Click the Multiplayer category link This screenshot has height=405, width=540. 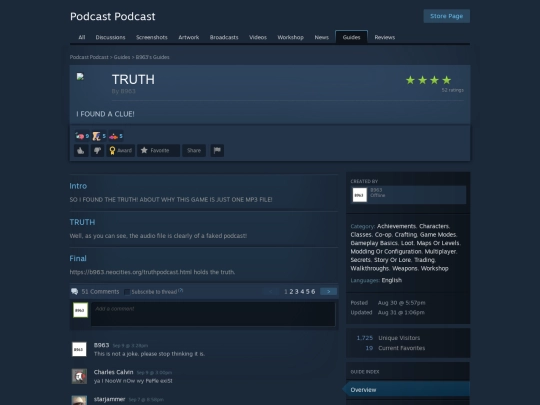pos(440,251)
